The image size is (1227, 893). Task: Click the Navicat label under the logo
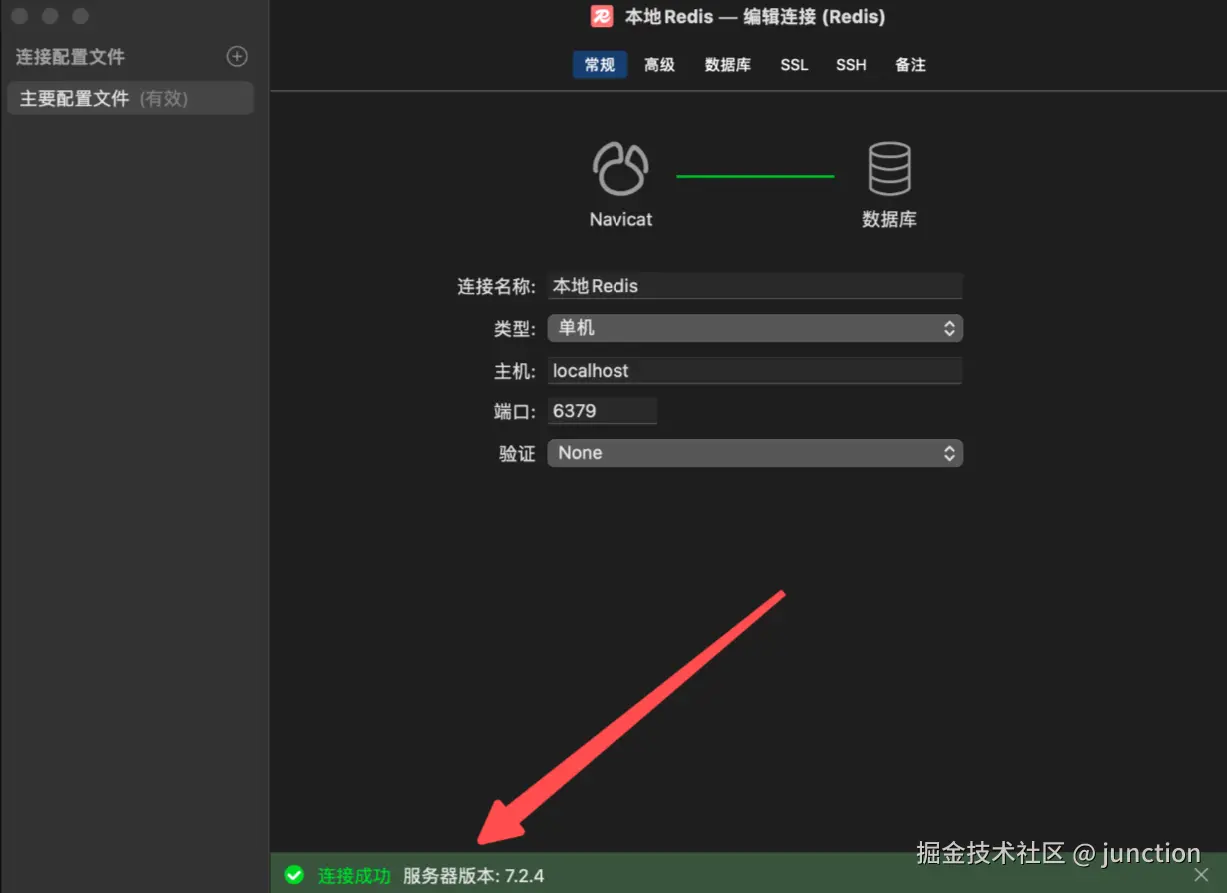coord(621,219)
